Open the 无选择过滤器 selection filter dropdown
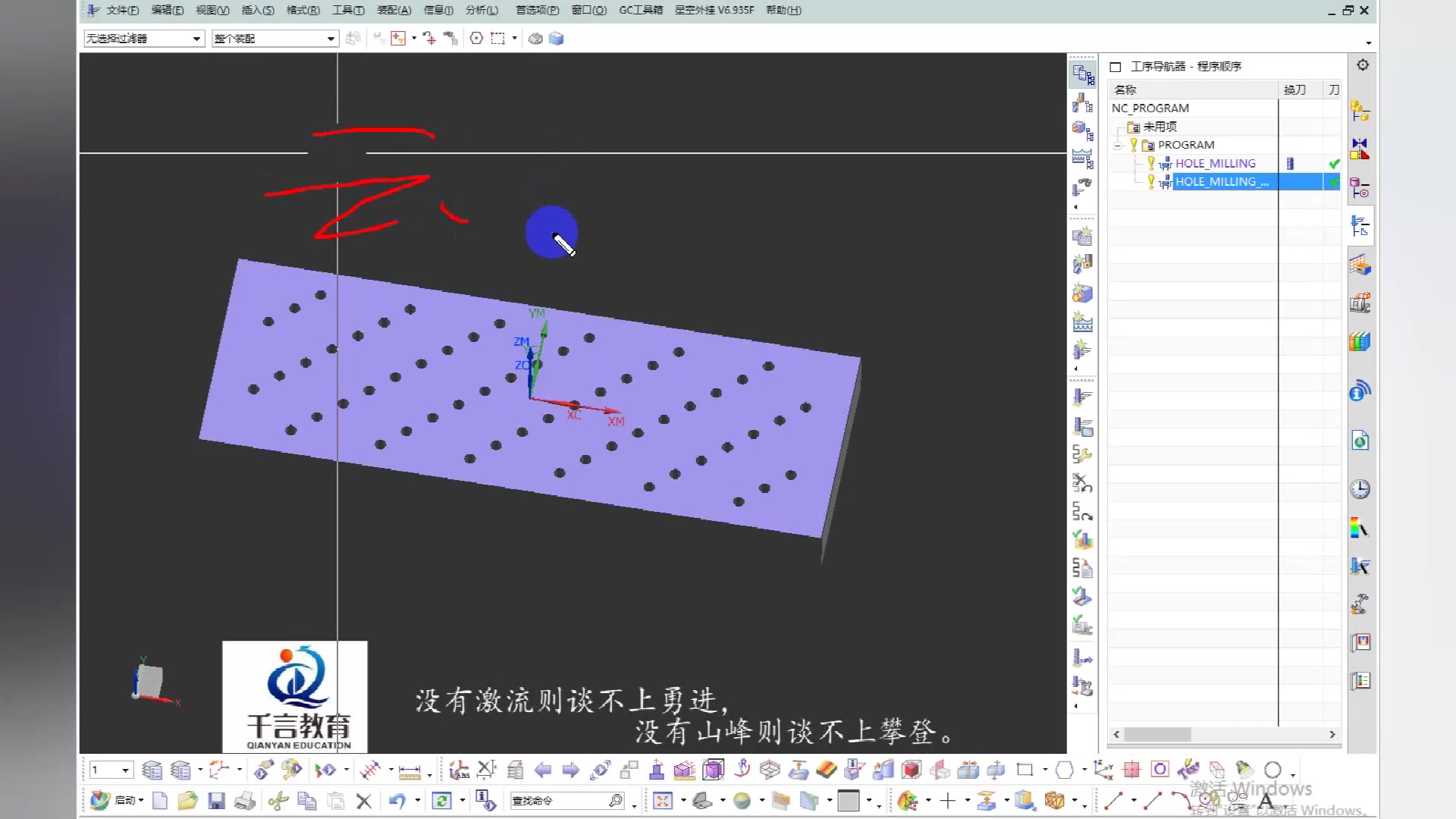 [197, 38]
